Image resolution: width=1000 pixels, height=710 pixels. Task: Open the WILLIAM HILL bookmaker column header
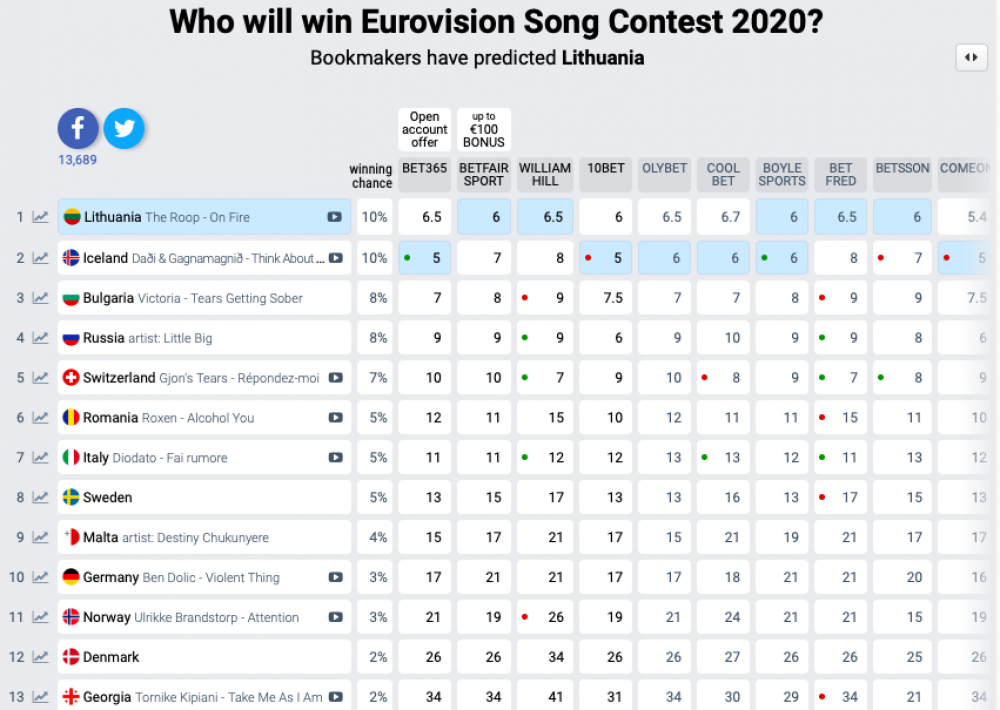click(545, 175)
